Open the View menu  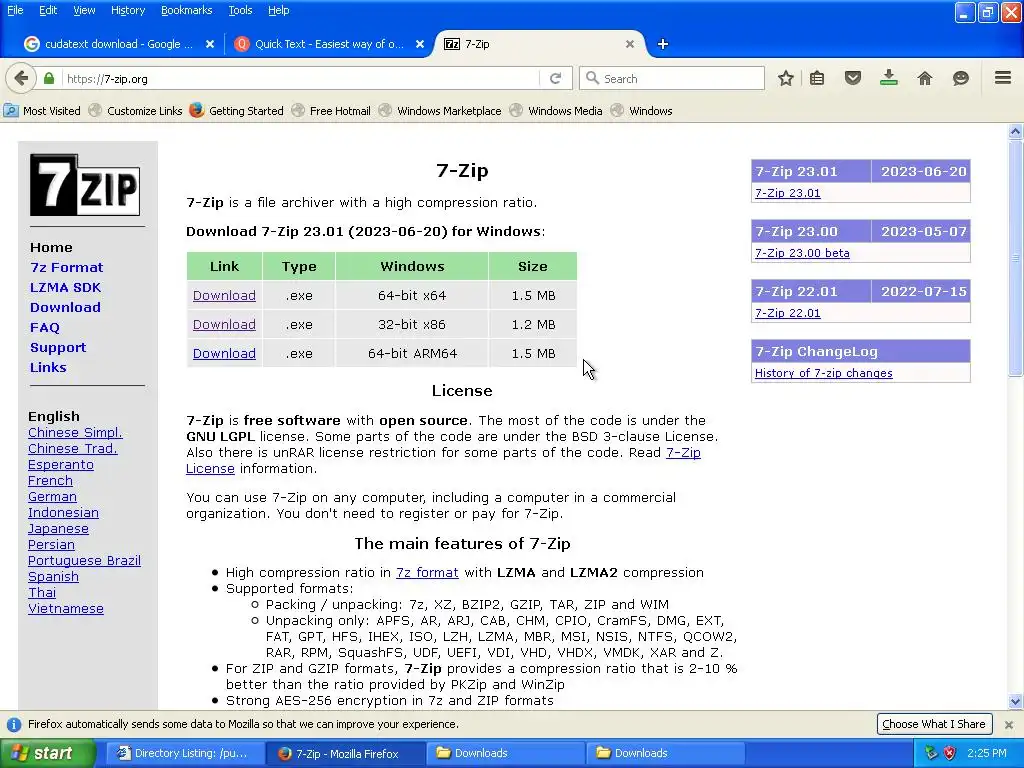coord(84,10)
